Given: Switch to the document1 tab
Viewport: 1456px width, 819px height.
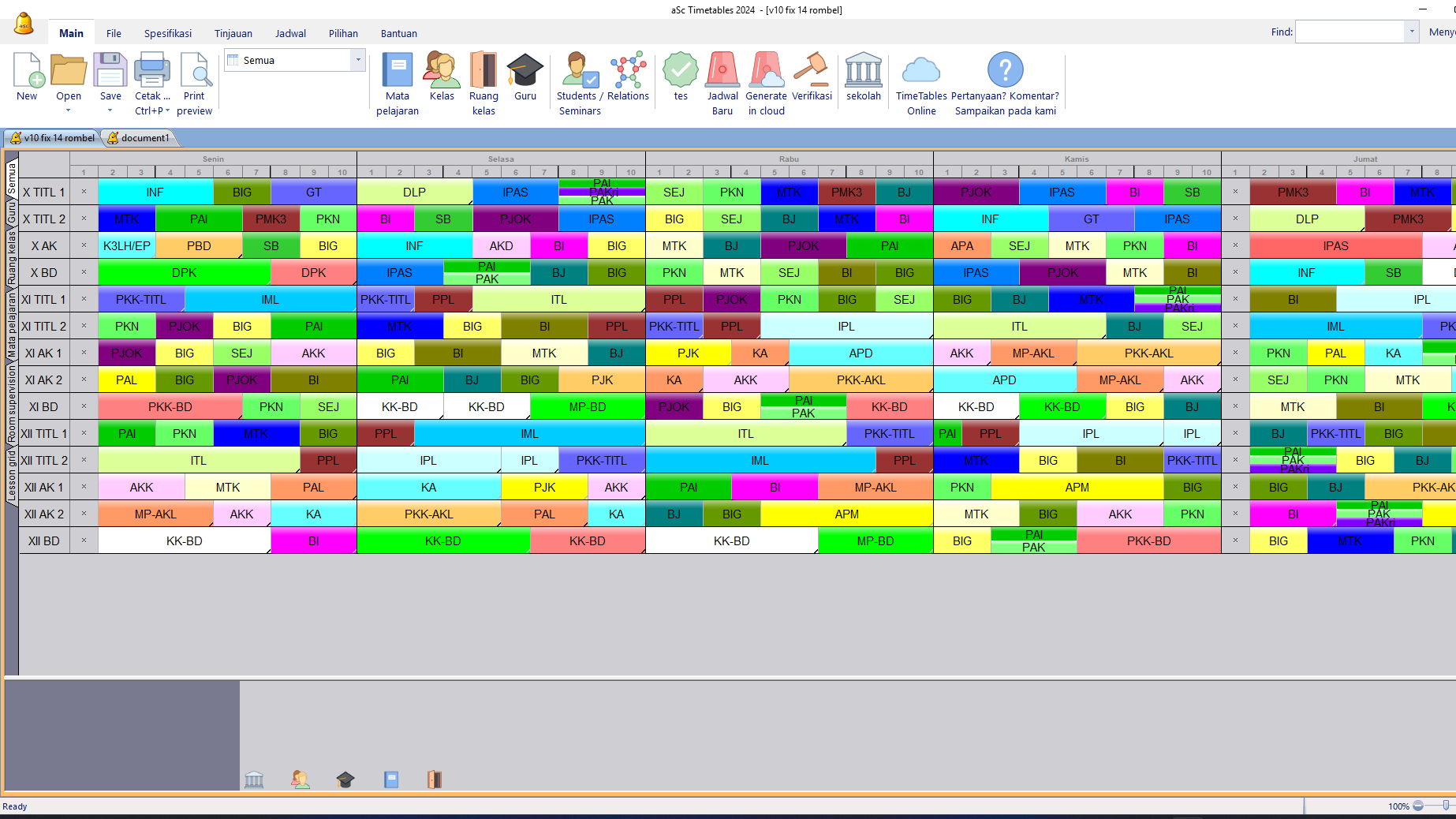Looking at the screenshot, I should [140, 138].
